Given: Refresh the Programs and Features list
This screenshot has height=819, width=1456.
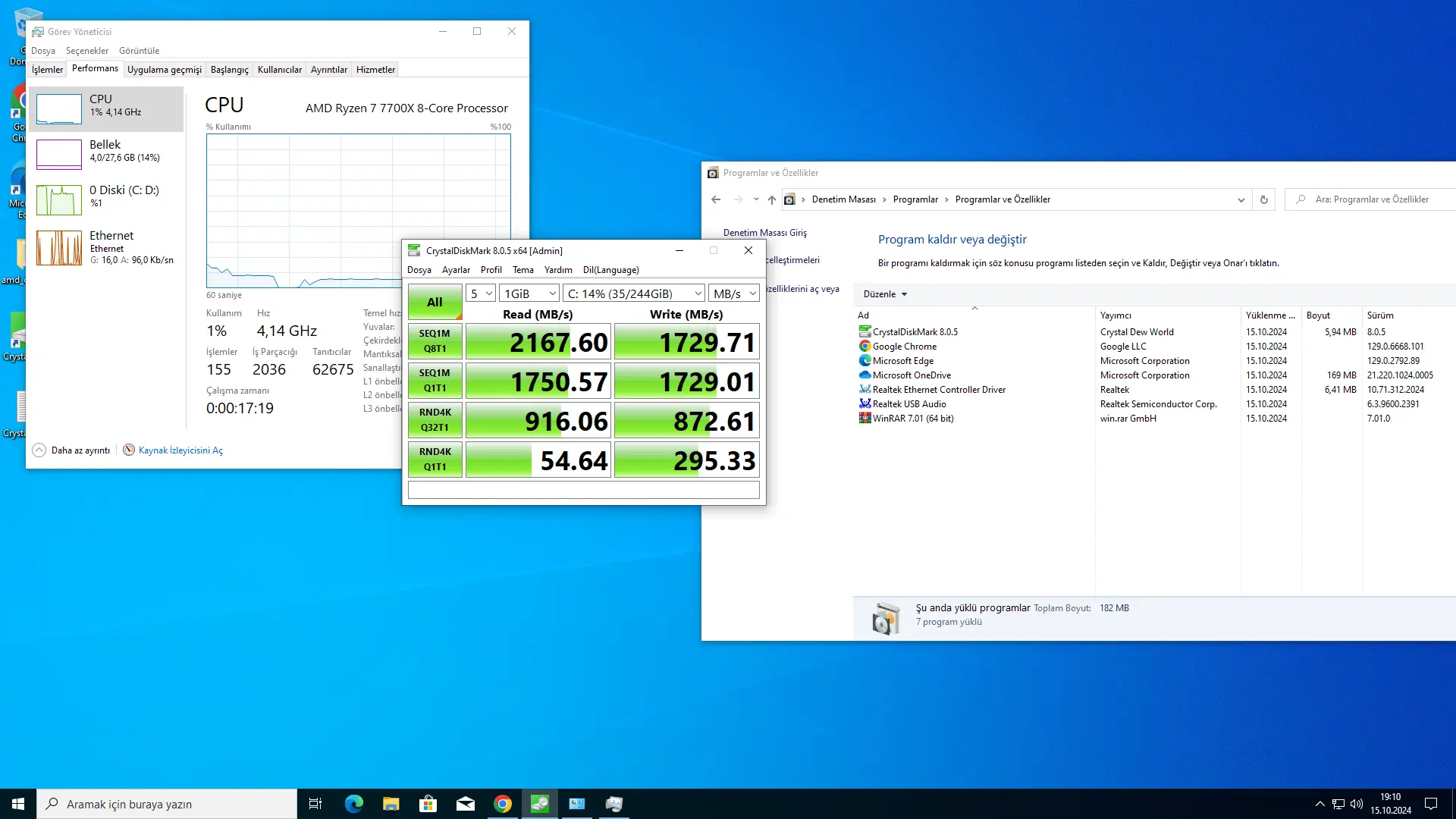Looking at the screenshot, I should (x=1263, y=199).
